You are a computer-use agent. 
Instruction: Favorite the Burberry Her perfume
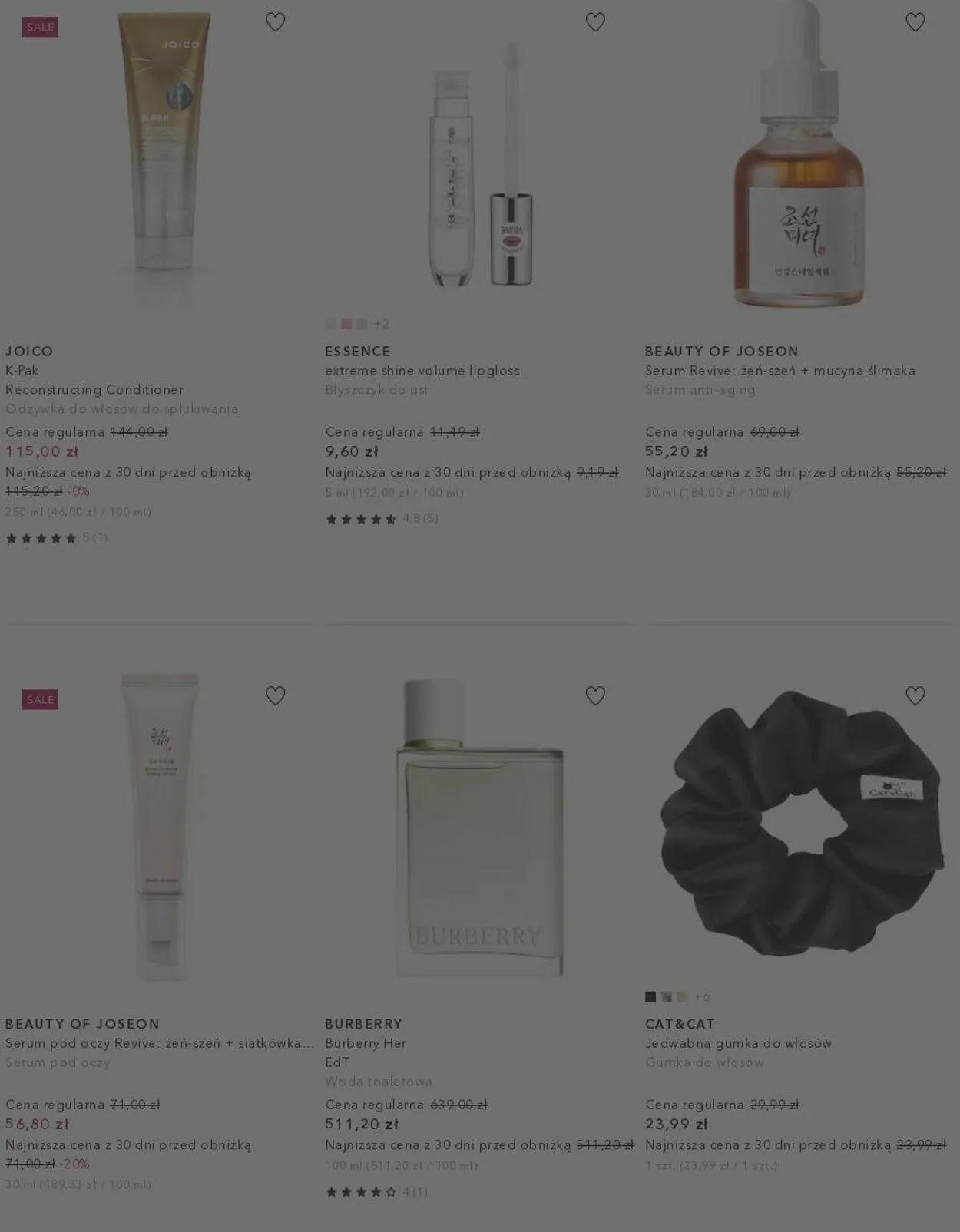[x=595, y=695]
